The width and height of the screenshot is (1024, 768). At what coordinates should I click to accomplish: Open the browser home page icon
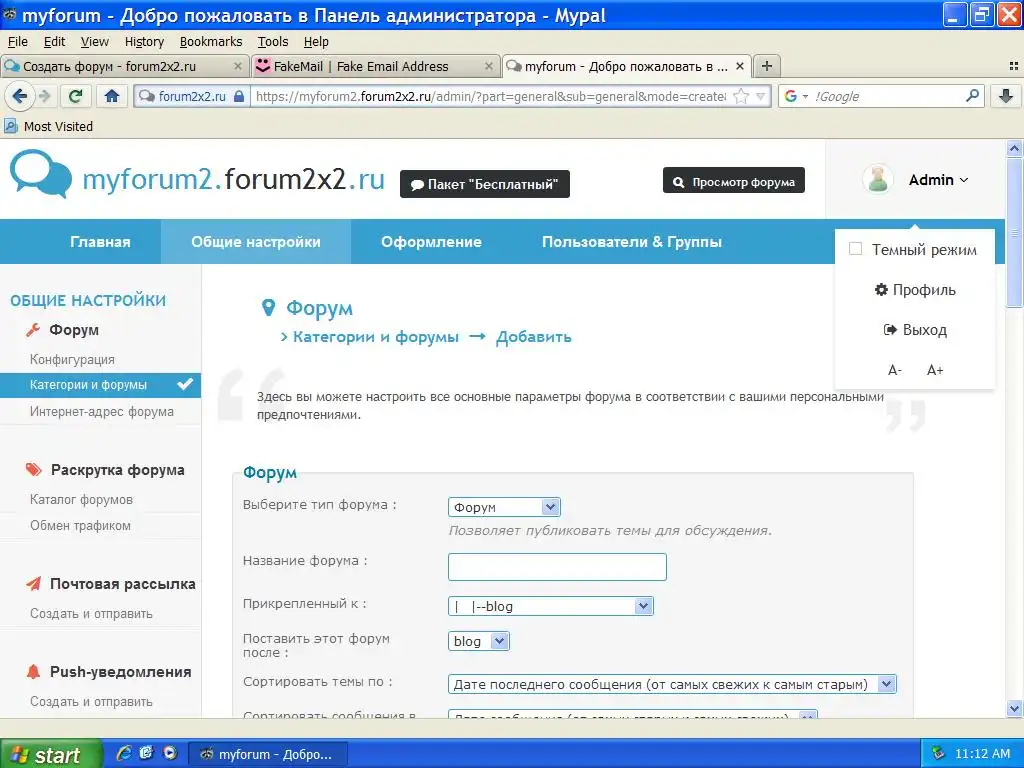(112, 97)
